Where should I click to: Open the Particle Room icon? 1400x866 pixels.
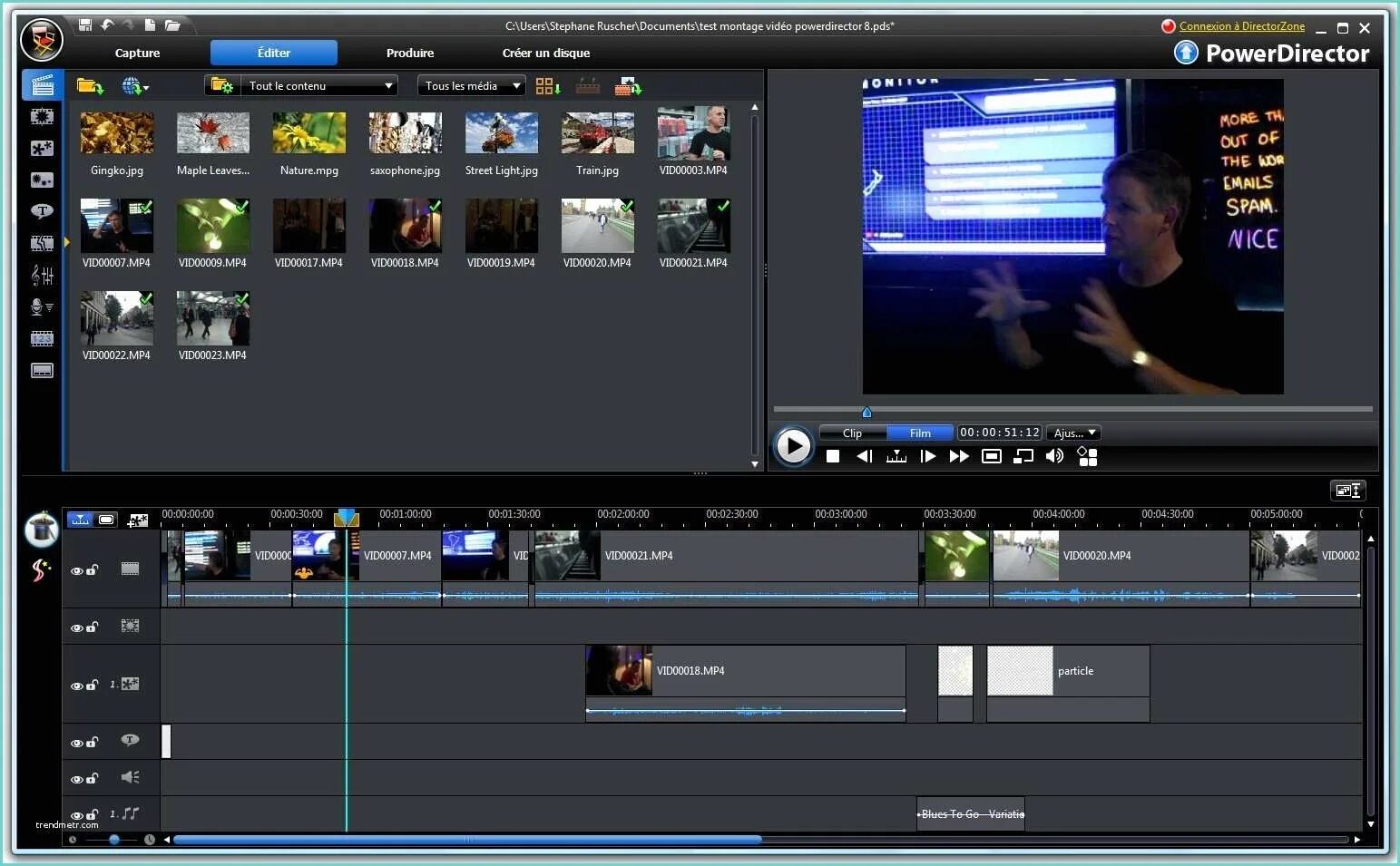coord(42,180)
